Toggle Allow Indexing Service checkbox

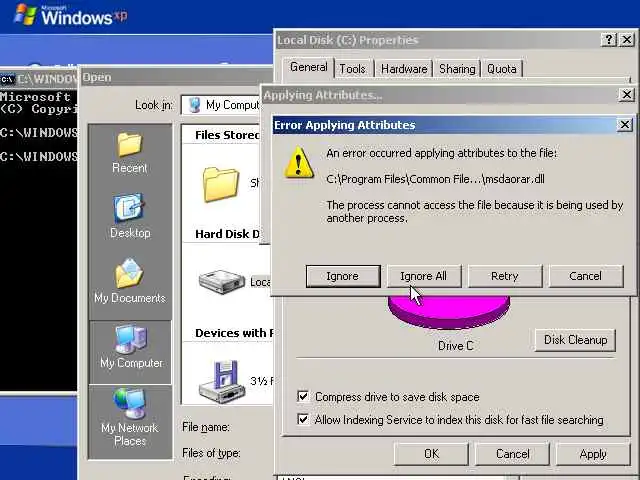click(x=303, y=419)
